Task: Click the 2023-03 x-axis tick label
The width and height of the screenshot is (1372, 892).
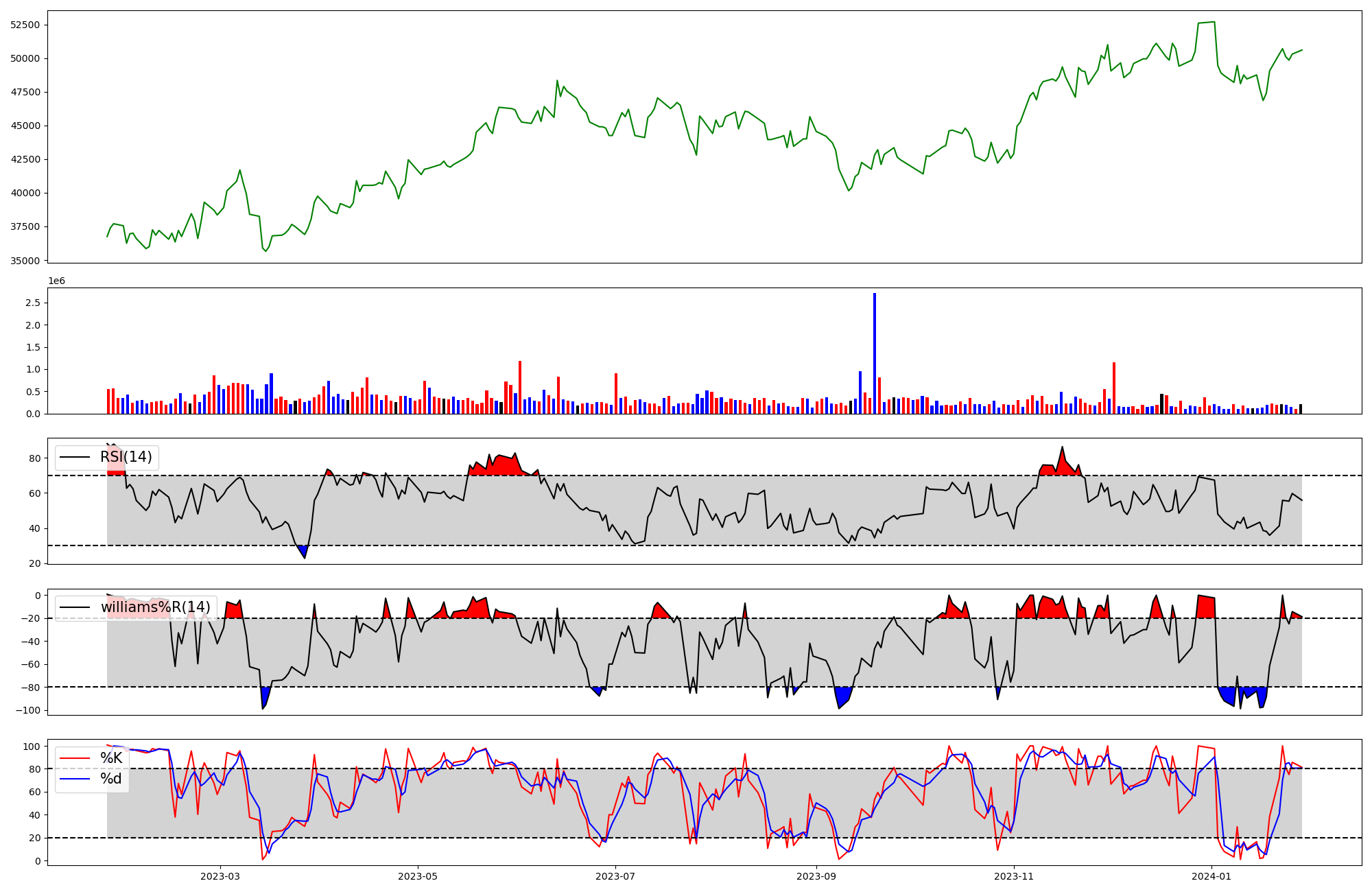Action: point(220,876)
